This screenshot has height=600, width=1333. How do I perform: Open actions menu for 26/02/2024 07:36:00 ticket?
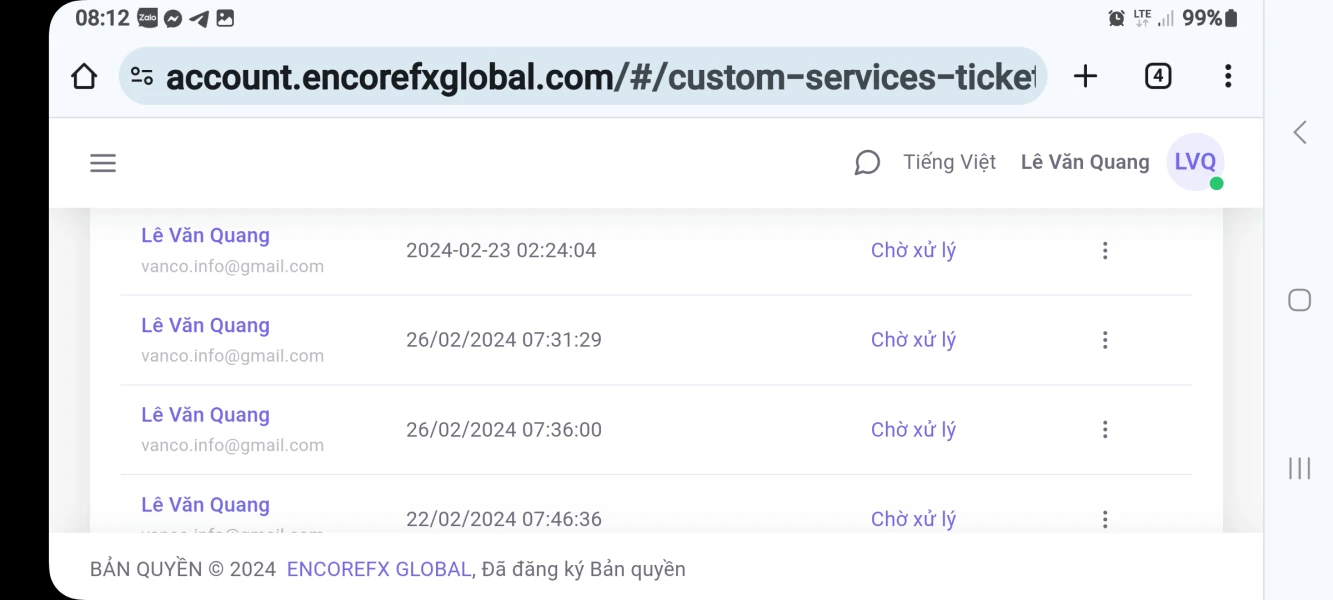click(x=1105, y=430)
